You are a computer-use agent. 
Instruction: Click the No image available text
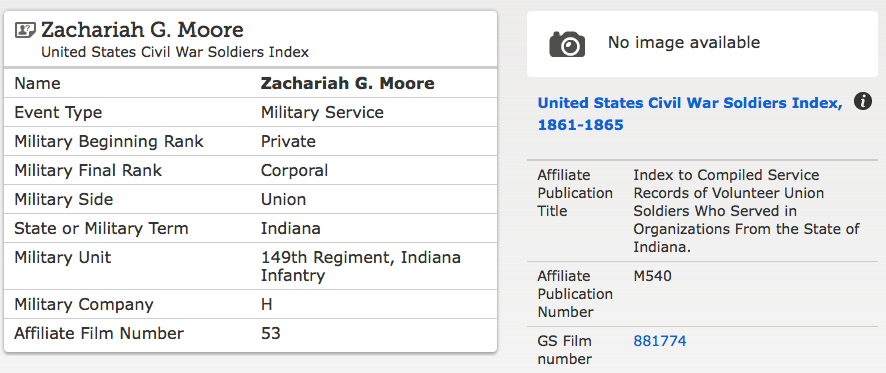[684, 42]
